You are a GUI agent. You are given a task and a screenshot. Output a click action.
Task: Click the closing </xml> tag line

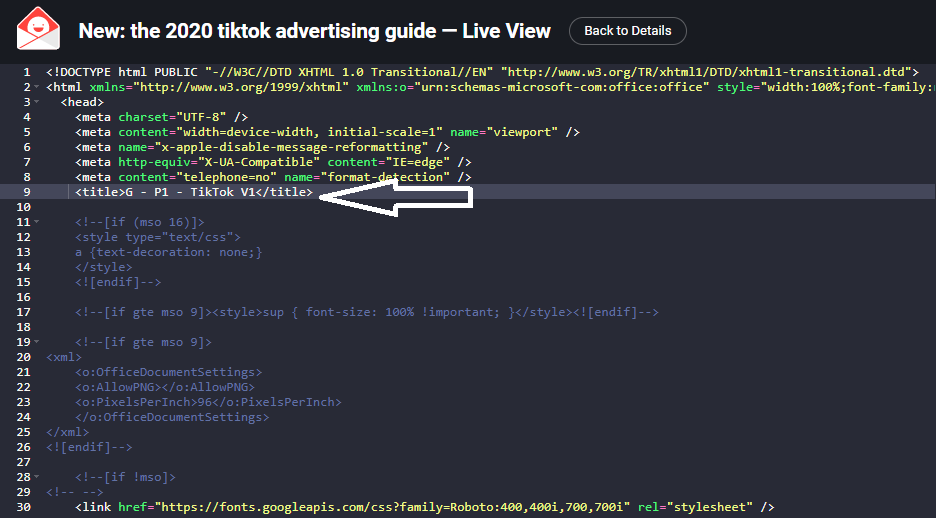pyautogui.click(x=67, y=432)
